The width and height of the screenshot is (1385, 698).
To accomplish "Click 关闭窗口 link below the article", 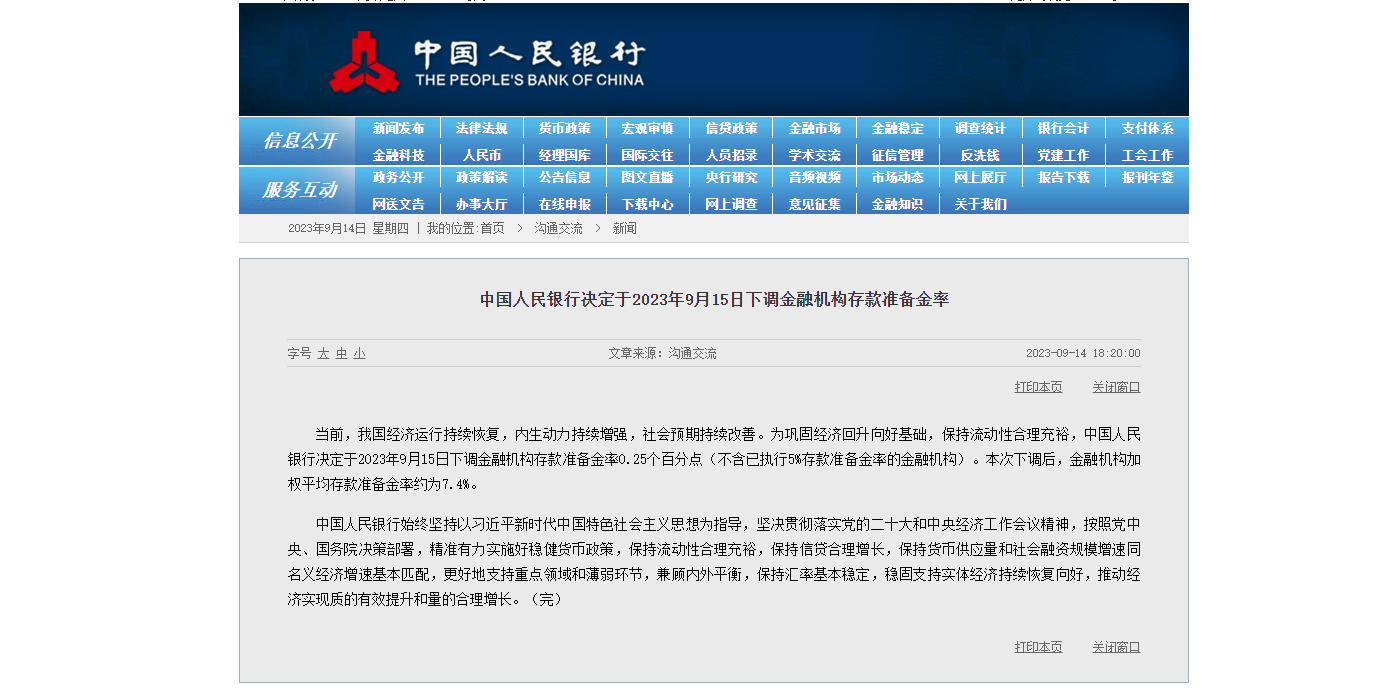I will pyautogui.click(x=1116, y=648).
